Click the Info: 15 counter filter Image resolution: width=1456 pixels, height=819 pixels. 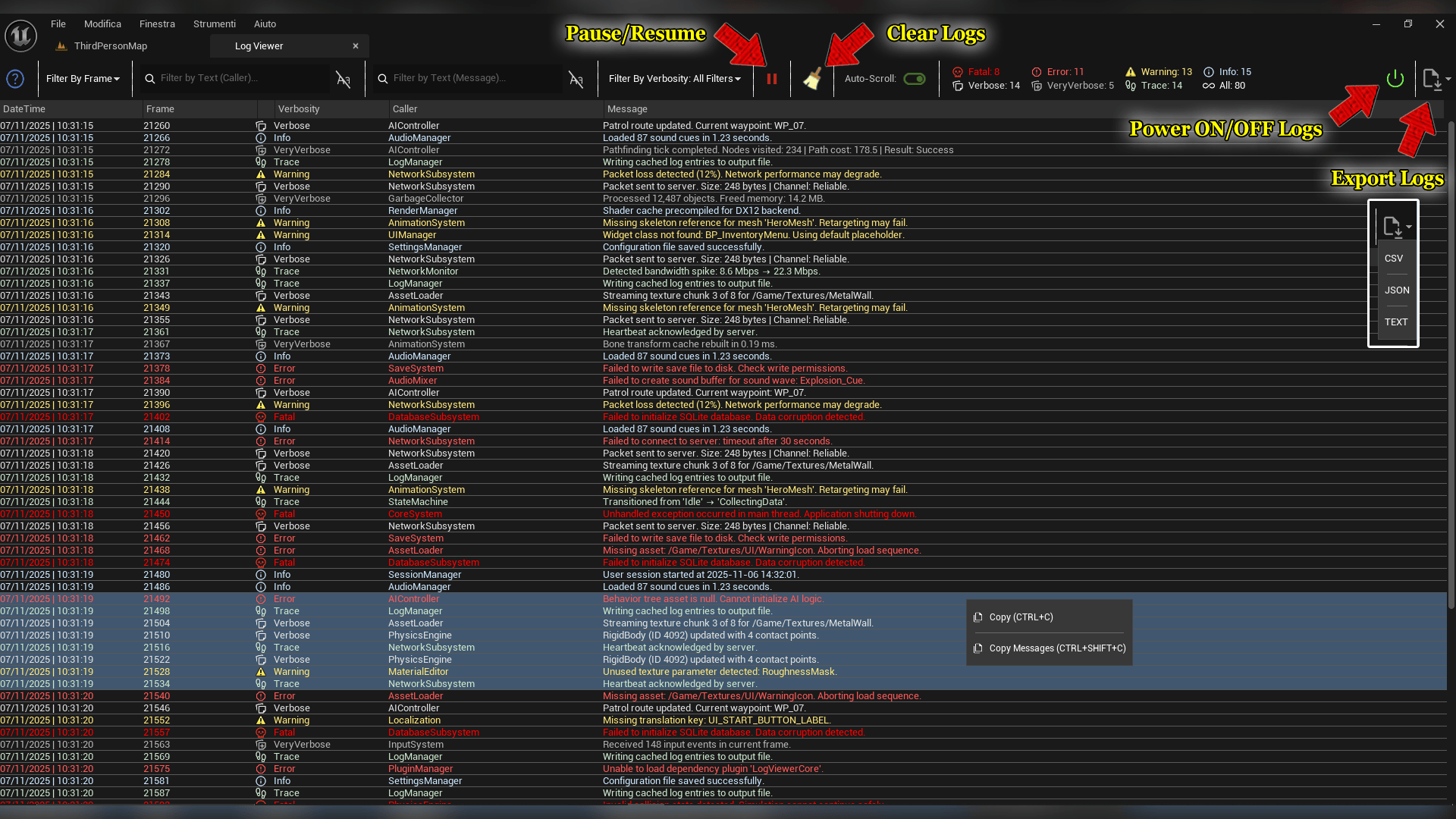[1227, 72]
